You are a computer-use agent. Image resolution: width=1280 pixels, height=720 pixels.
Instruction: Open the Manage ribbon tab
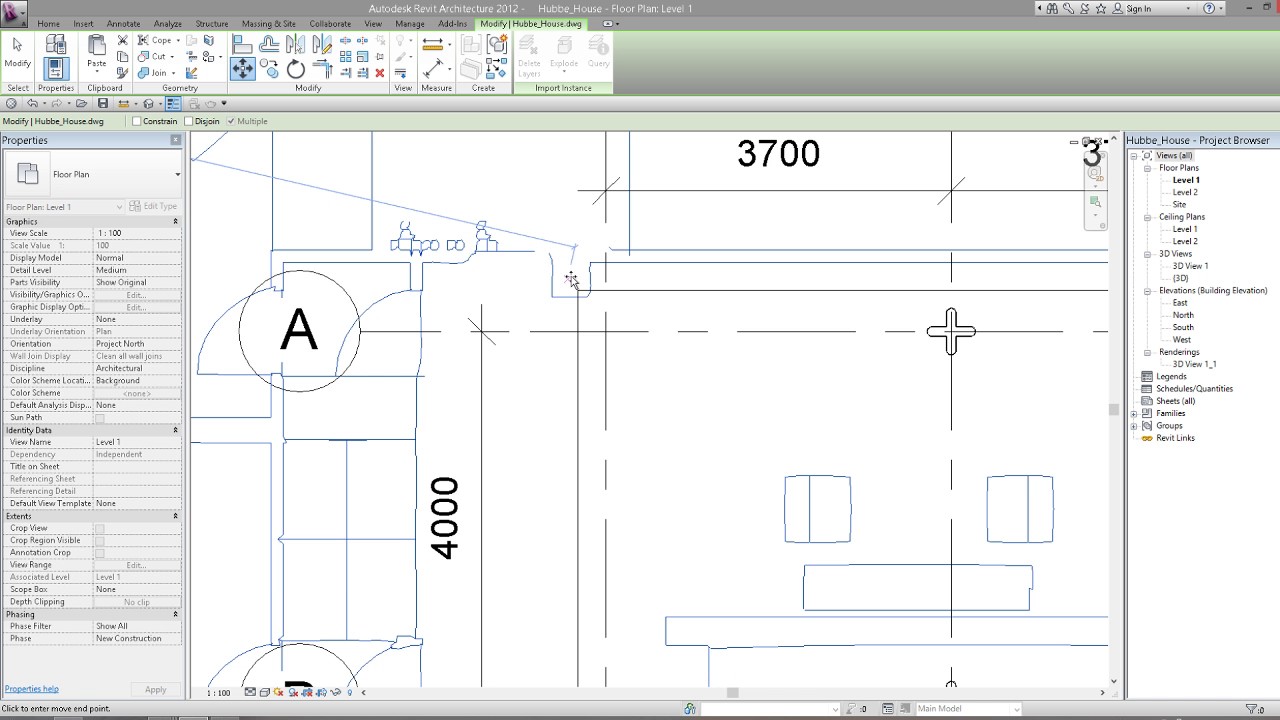pyautogui.click(x=409, y=23)
